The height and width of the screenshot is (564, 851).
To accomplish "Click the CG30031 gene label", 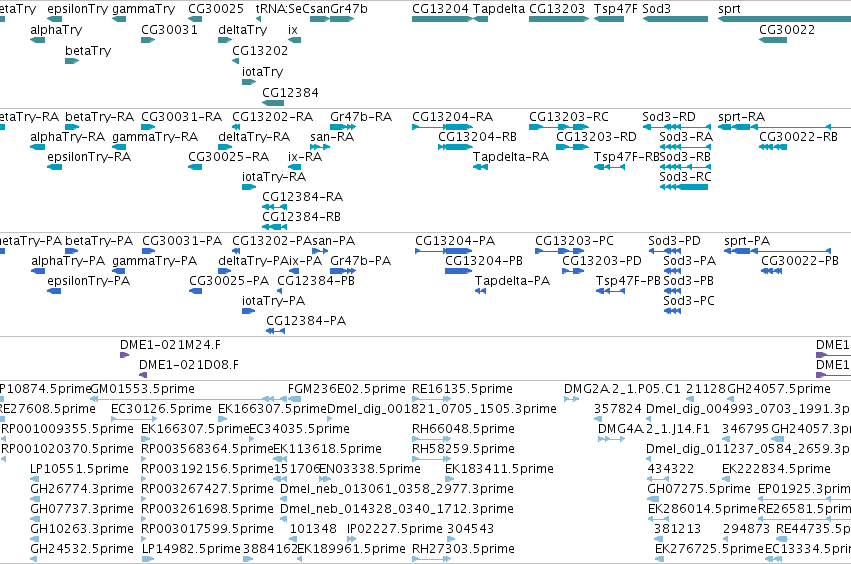I will pos(169,30).
